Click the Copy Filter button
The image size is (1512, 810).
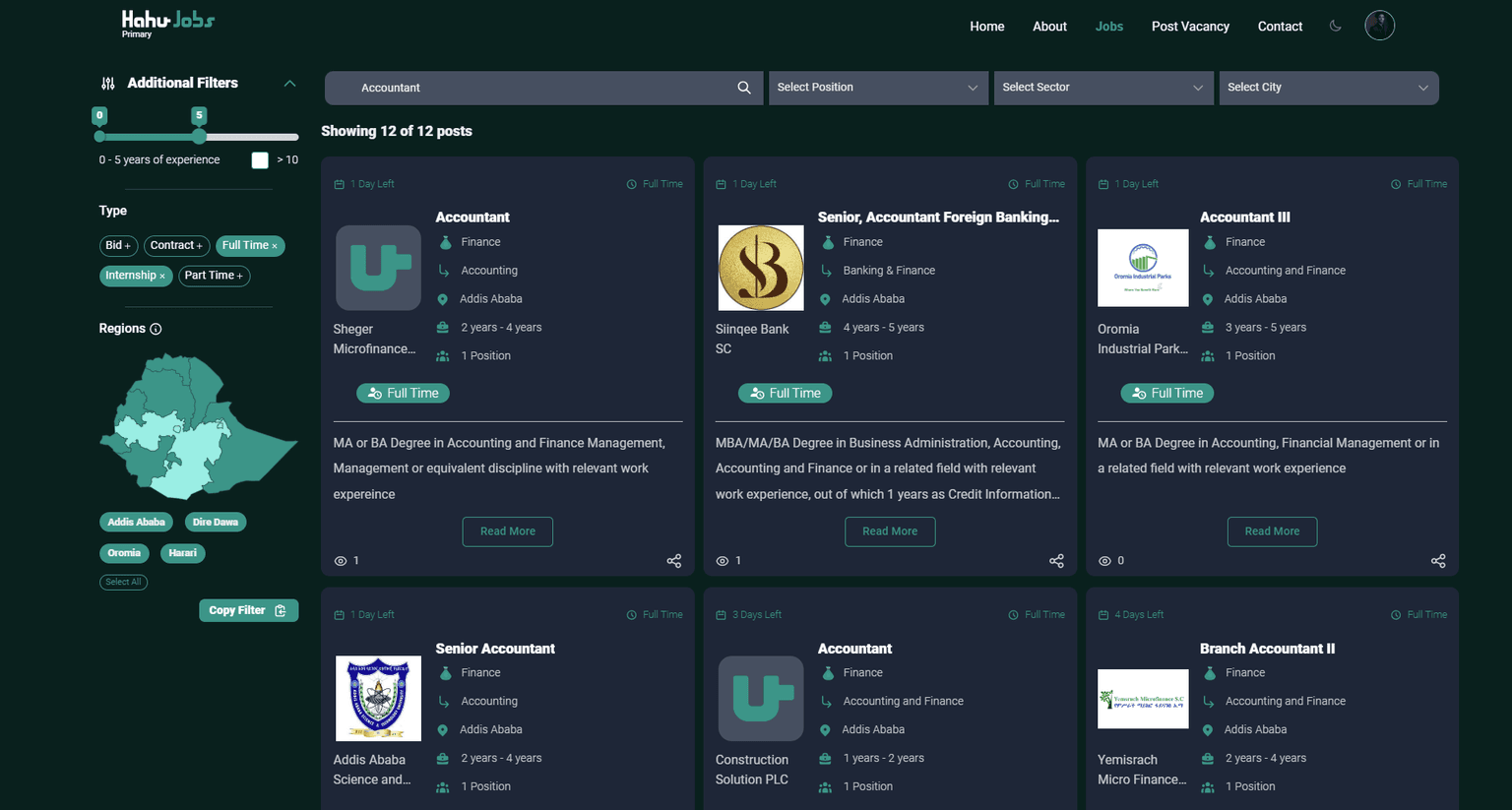[x=248, y=611]
